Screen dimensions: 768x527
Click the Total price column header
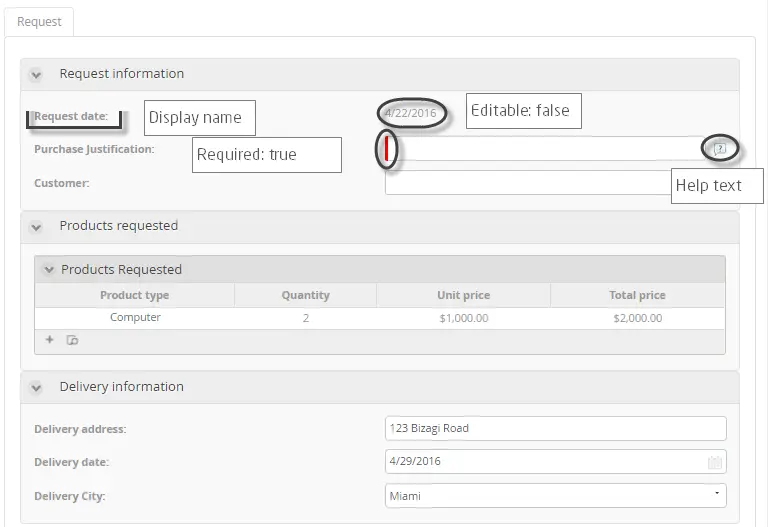pyautogui.click(x=637, y=295)
